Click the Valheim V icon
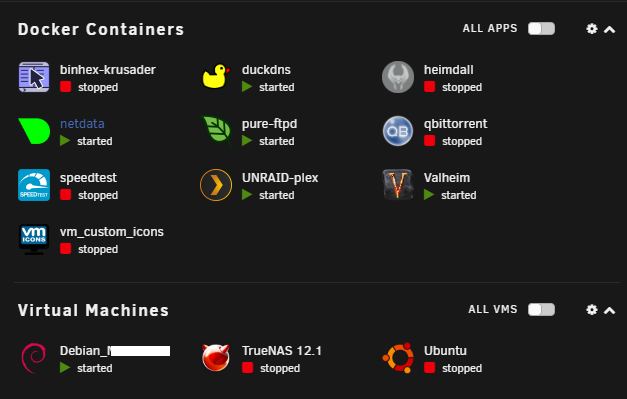The height and width of the screenshot is (399, 627). (x=398, y=184)
